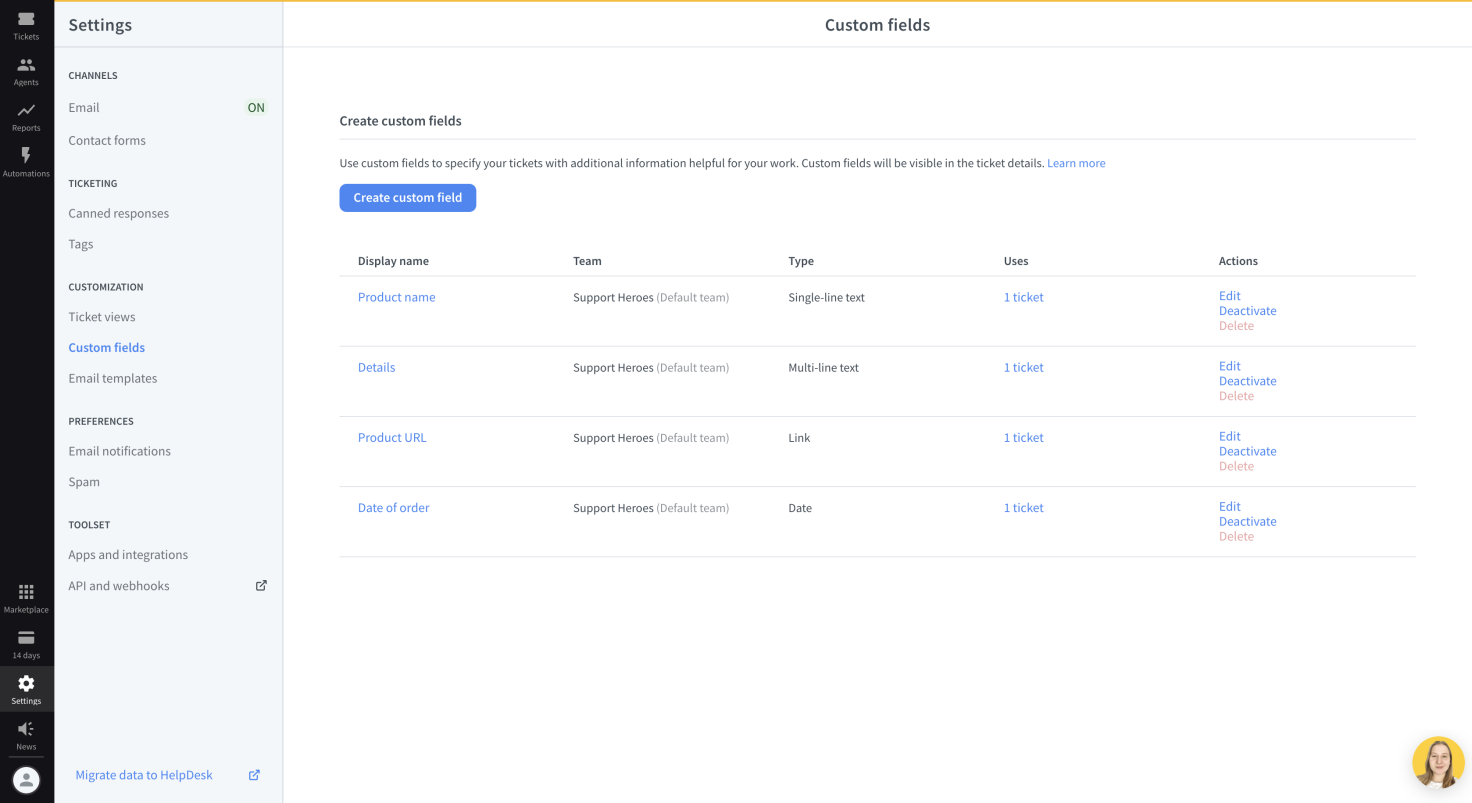Deactivate the Product URL field
Viewport: 1472px width, 803px height.
pos(1248,451)
